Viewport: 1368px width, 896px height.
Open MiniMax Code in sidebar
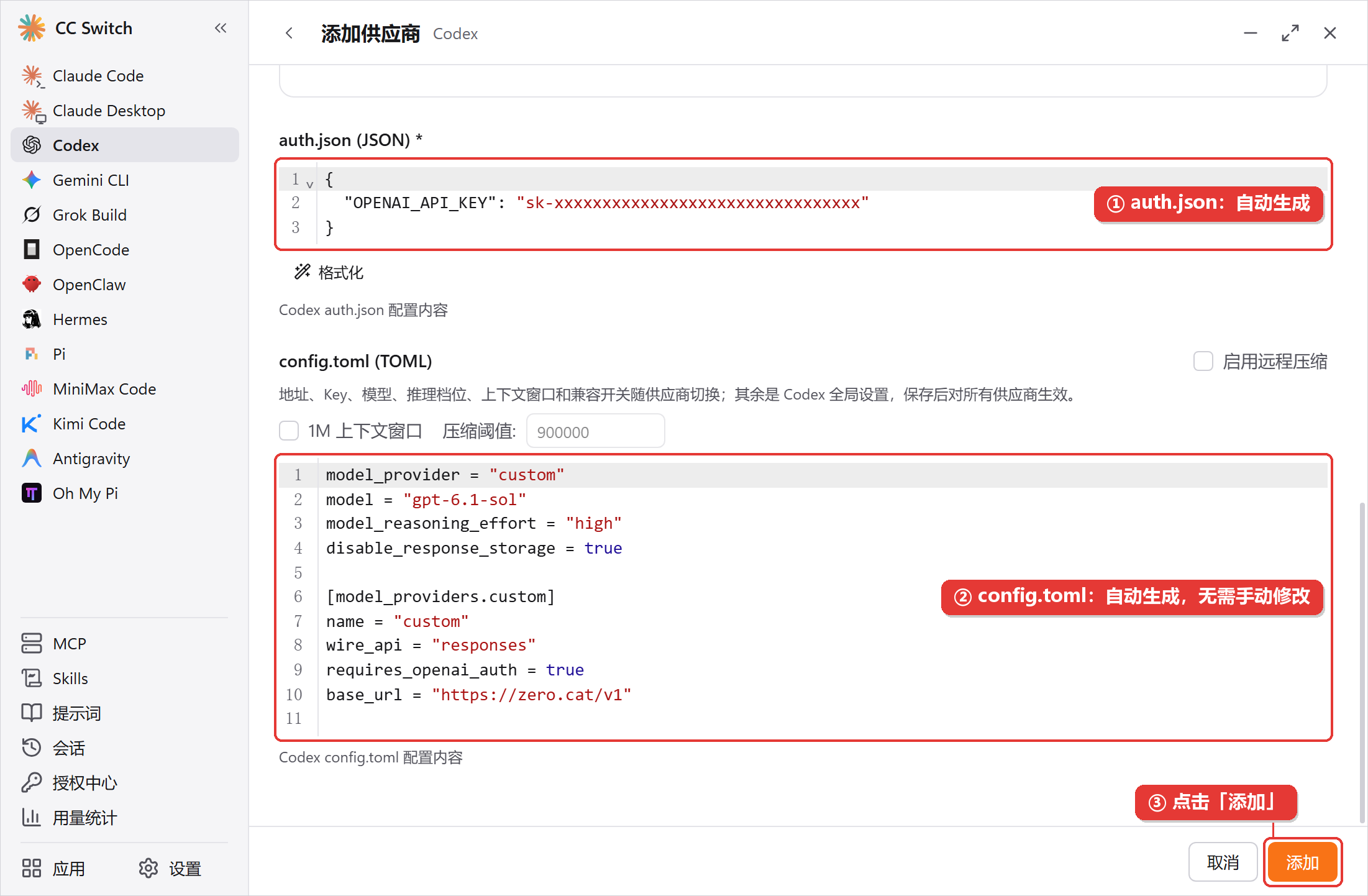coord(124,389)
